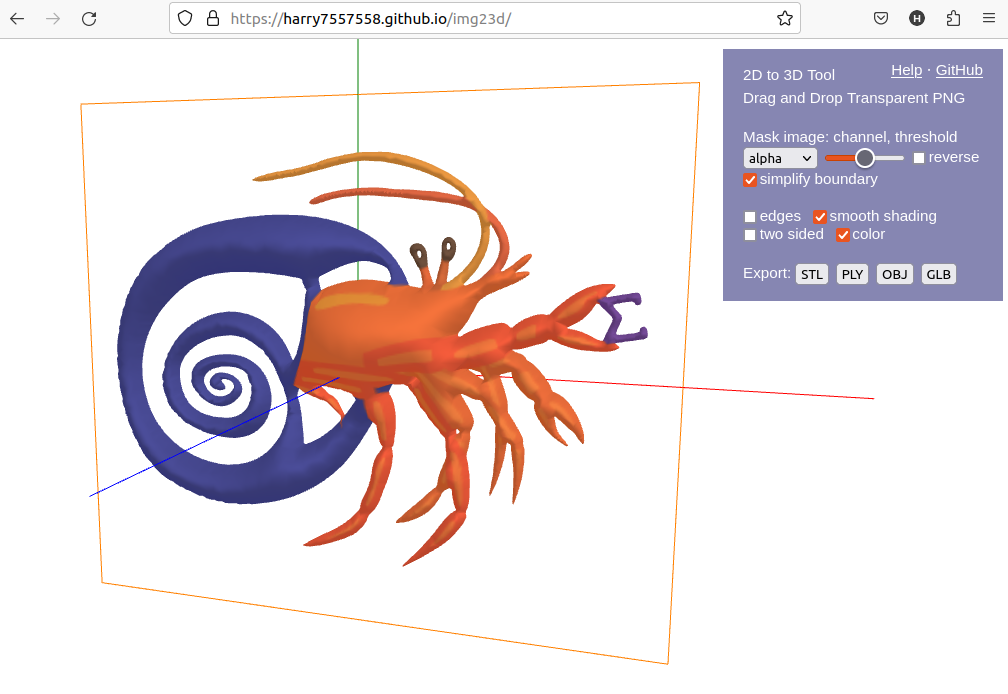
Task: Open the Firefox account profile icon
Action: pos(917,18)
